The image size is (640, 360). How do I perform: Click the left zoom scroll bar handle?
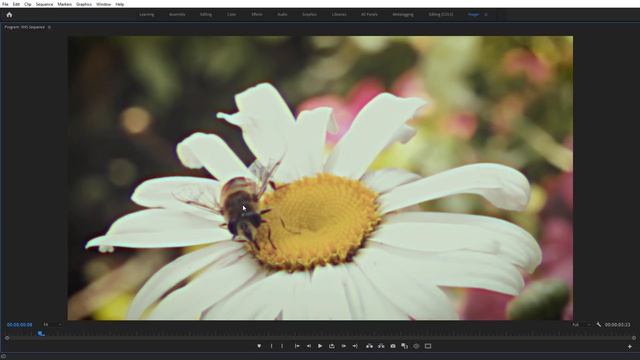tap(7, 338)
